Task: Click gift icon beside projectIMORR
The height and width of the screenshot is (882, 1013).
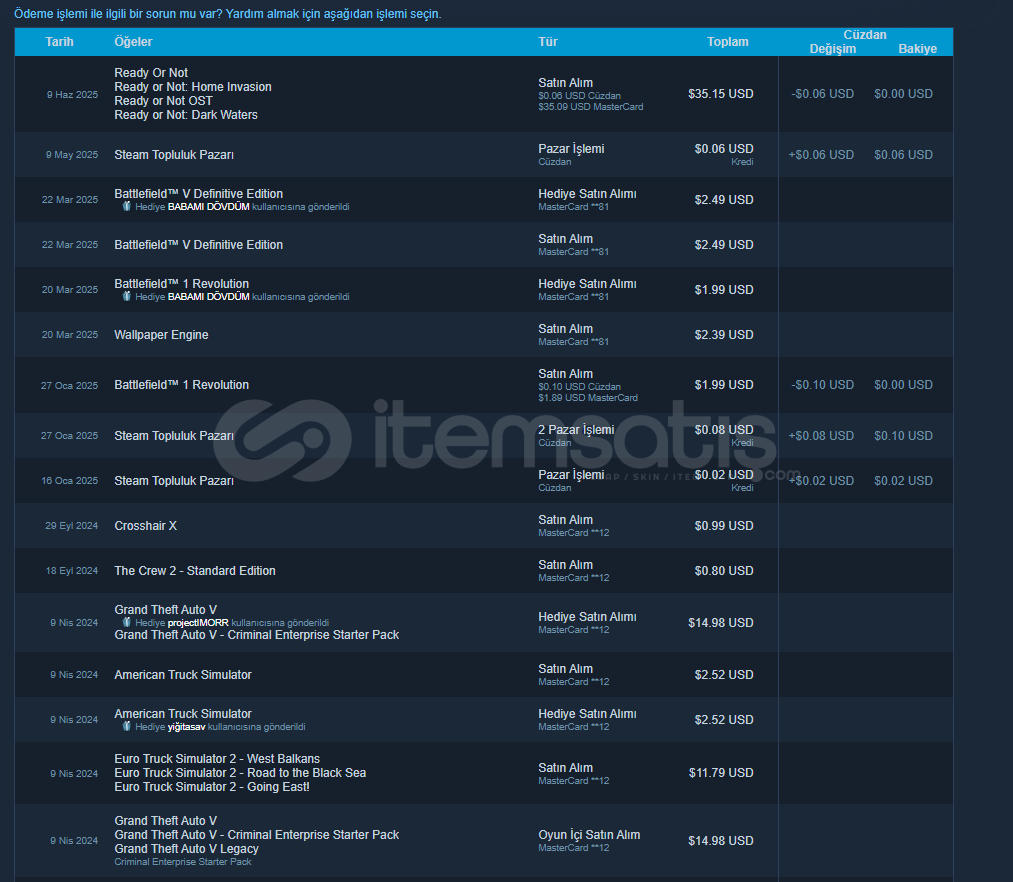Action: [127, 622]
